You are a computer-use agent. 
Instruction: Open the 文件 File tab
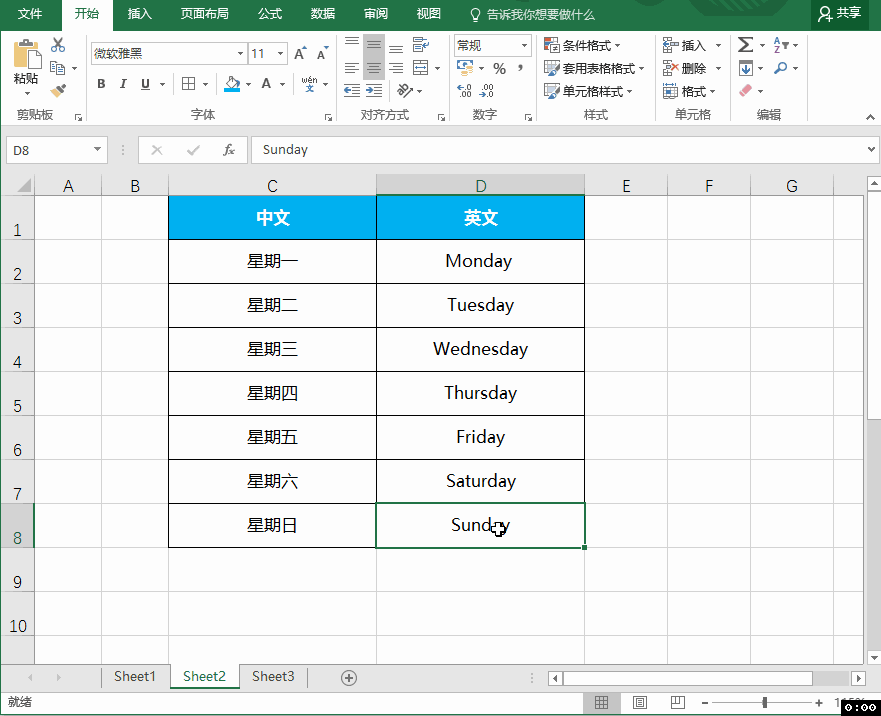coord(30,13)
